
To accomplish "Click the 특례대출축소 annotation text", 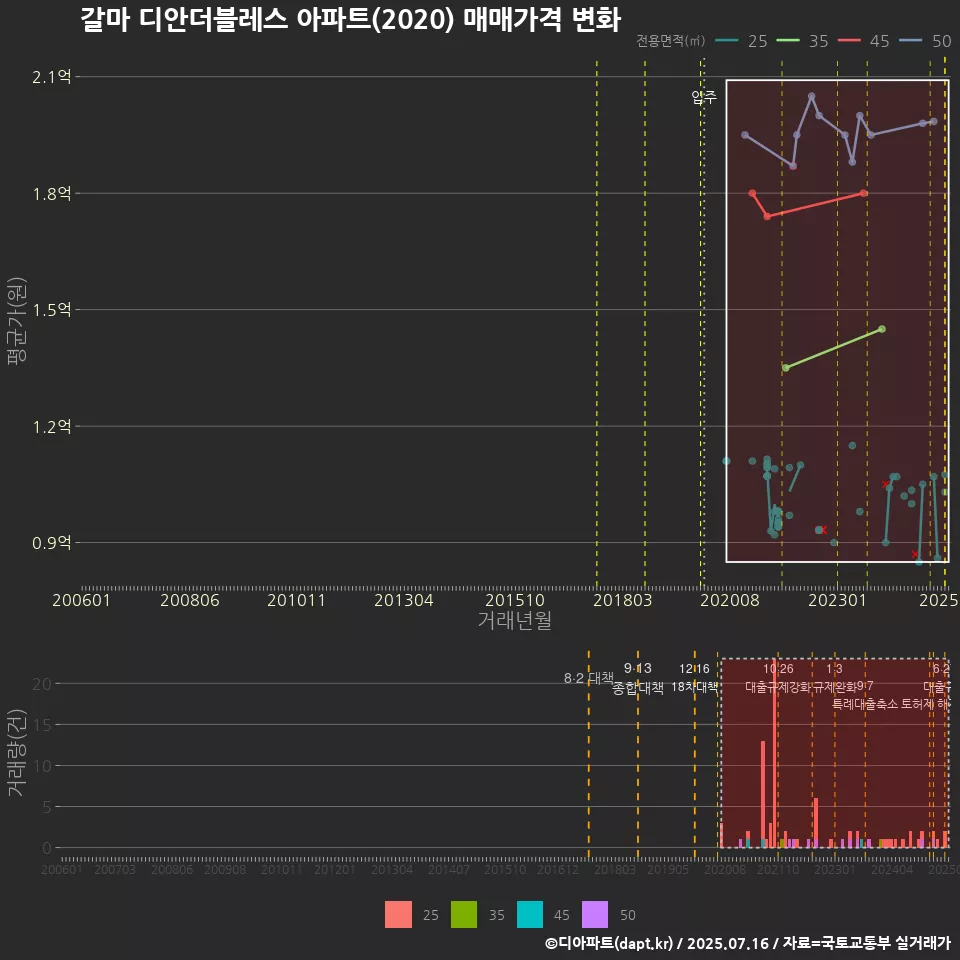I will click(865, 704).
